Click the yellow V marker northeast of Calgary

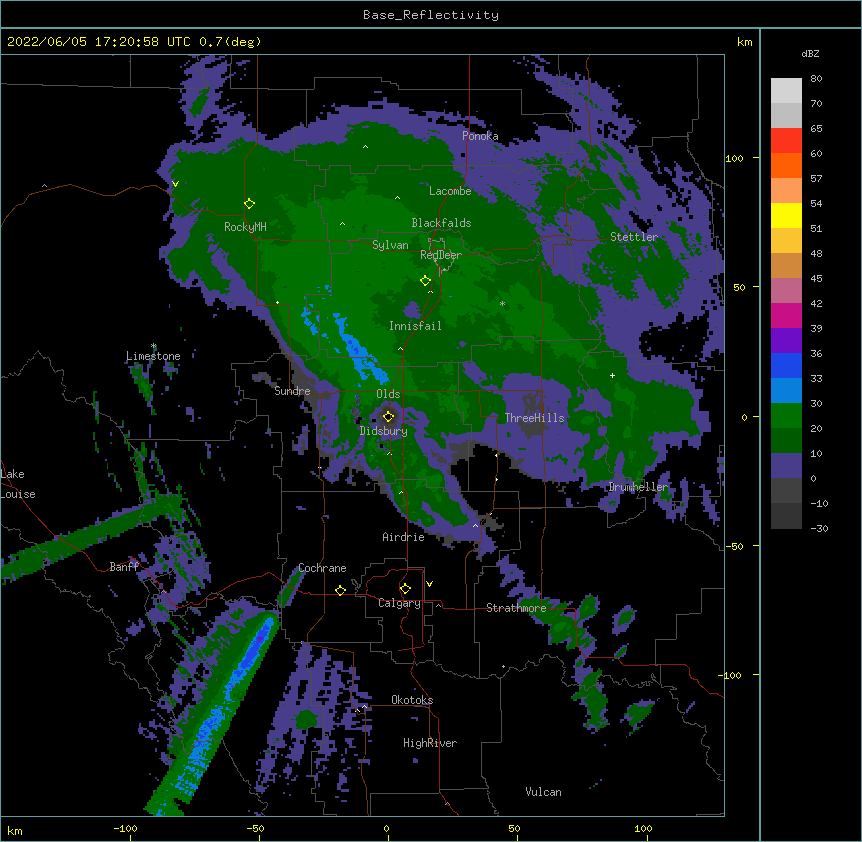point(429,584)
